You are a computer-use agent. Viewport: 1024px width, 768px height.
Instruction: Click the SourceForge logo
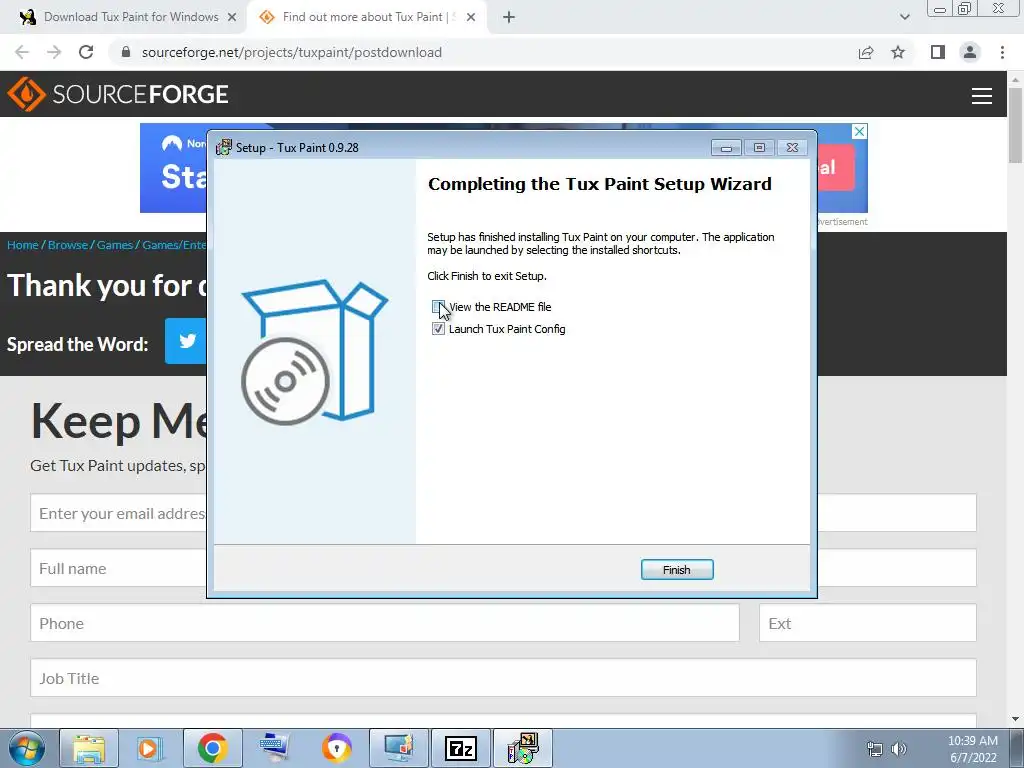118,94
